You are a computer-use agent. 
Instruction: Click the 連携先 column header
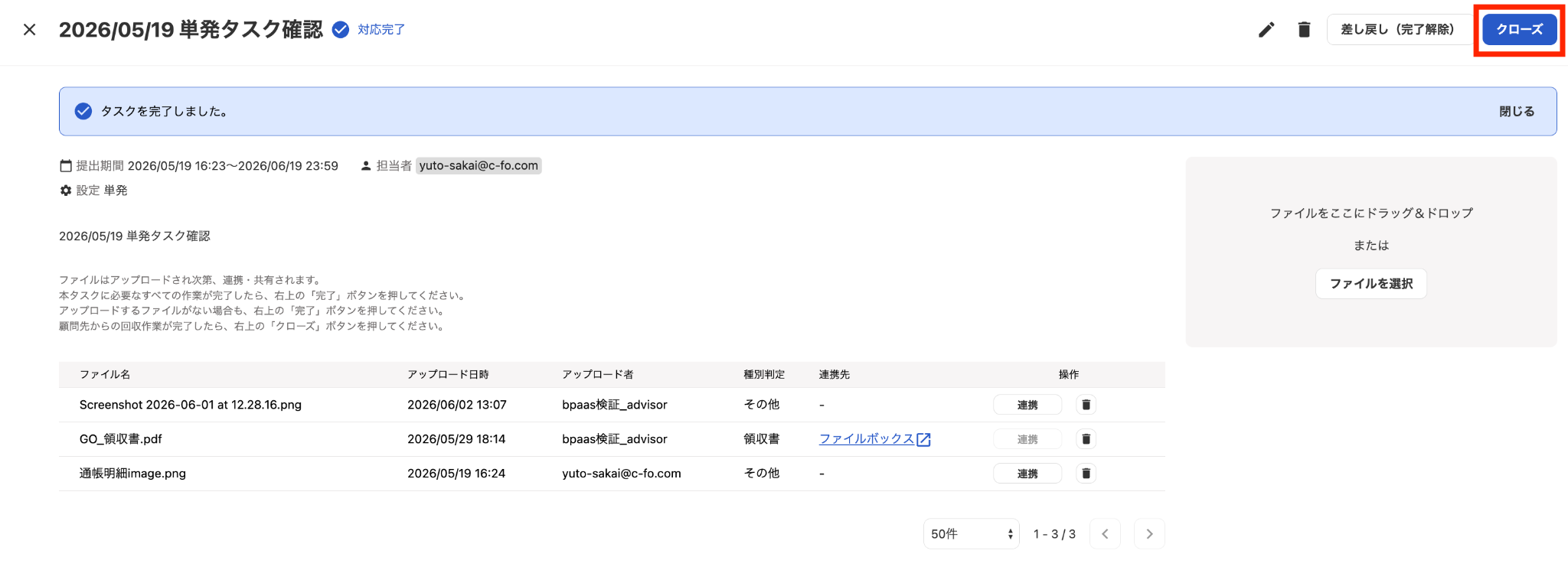(x=835, y=375)
